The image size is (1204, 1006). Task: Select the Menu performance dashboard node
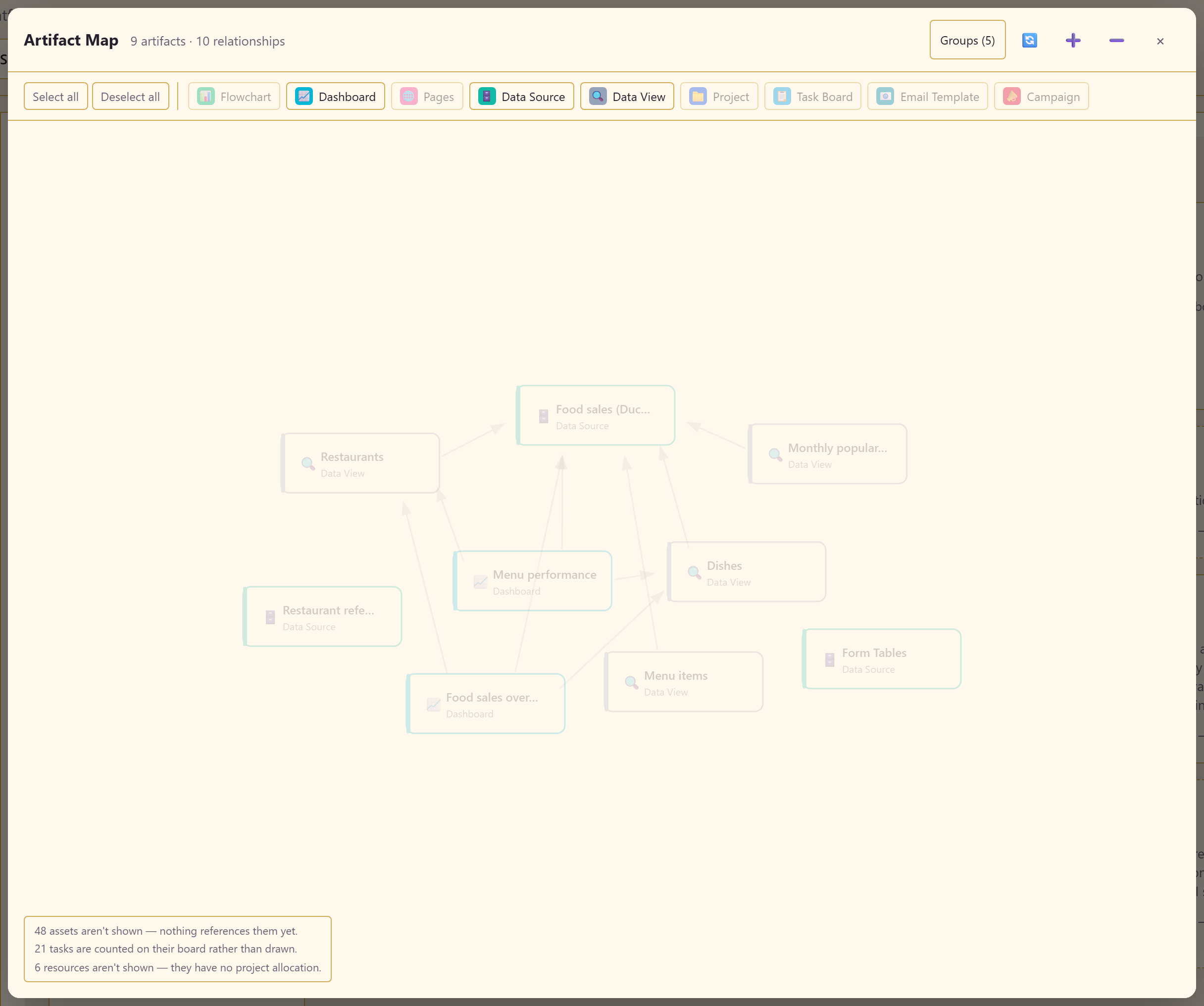click(532, 581)
